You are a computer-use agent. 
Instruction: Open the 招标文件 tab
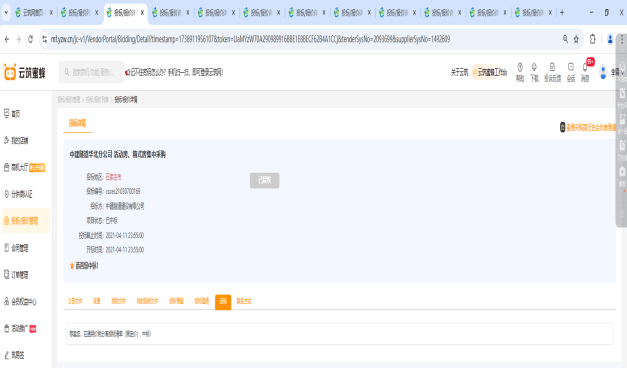(x=118, y=301)
